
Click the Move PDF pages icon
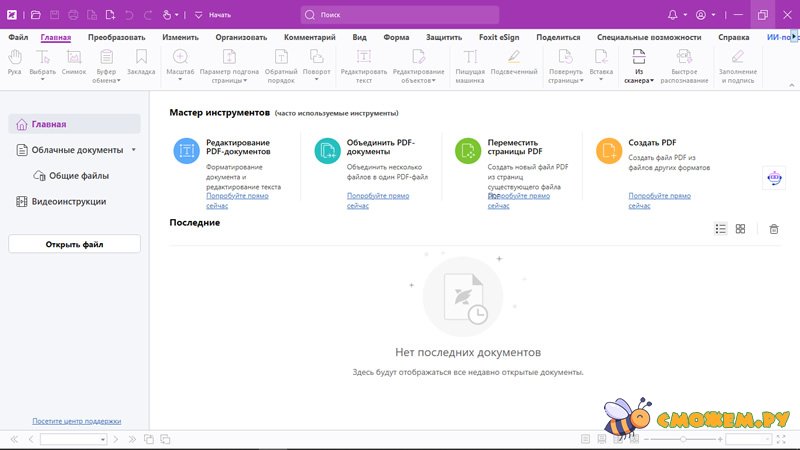pos(468,151)
